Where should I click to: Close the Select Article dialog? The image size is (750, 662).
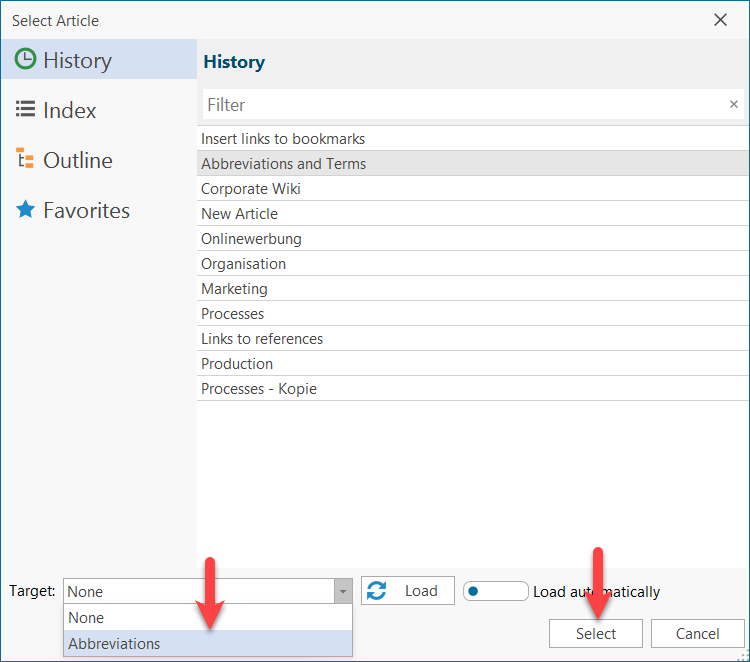click(720, 20)
